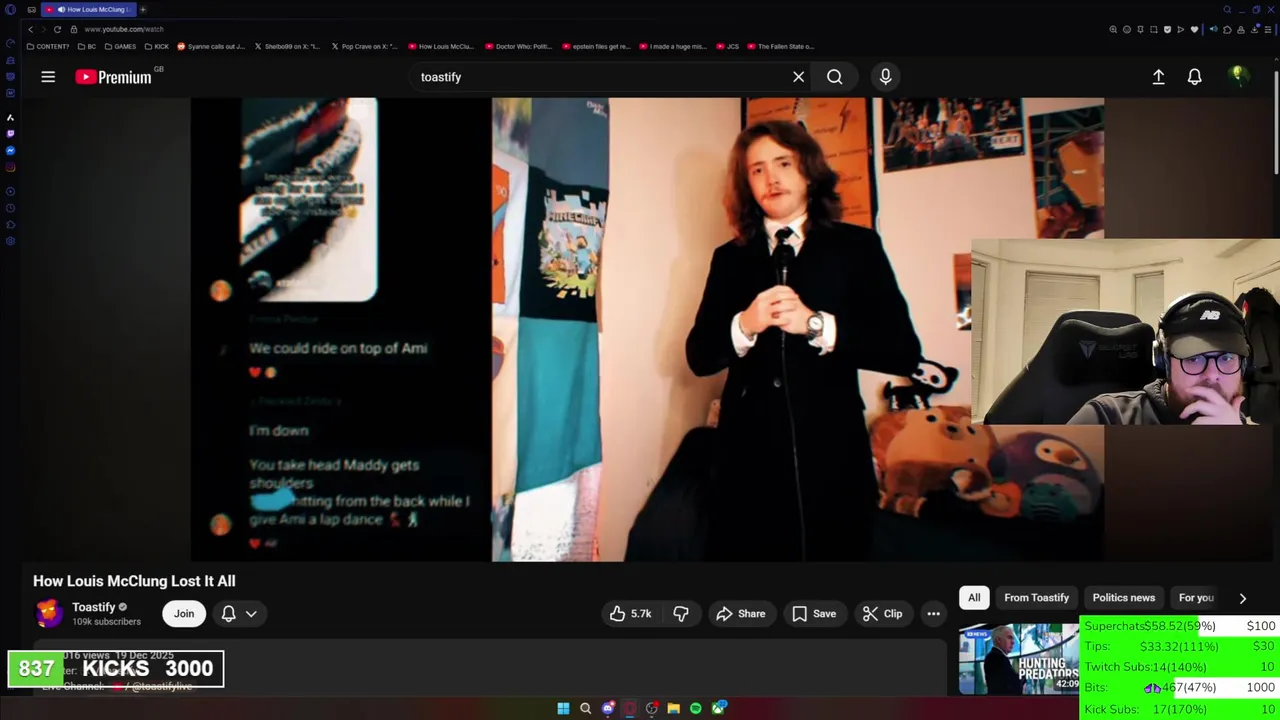
Task: Open the Messenger sidebar icon
Action: point(10,150)
